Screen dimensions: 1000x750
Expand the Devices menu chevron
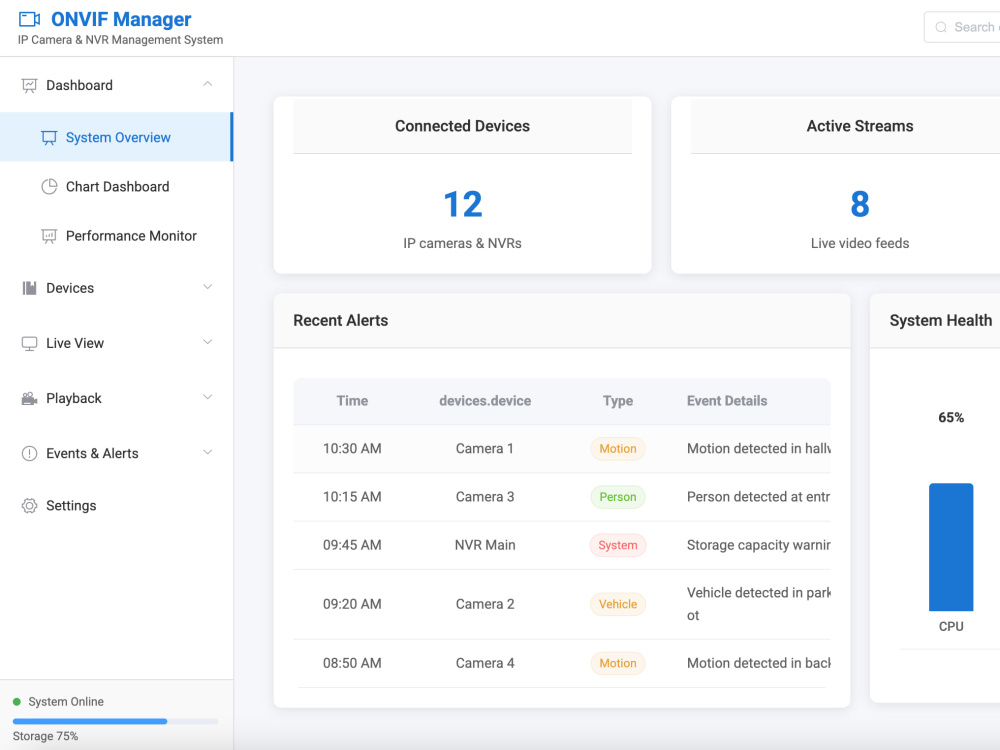(x=207, y=287)
